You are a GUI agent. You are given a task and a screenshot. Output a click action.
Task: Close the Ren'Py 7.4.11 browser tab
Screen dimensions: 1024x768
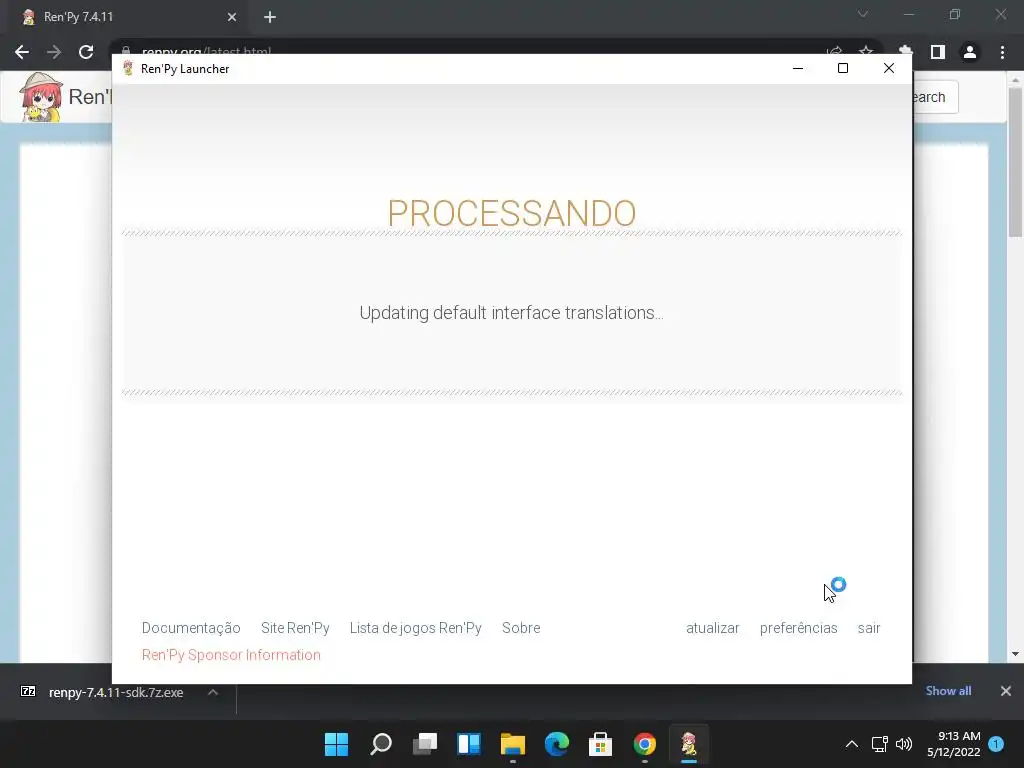click(x=232, y=17)
